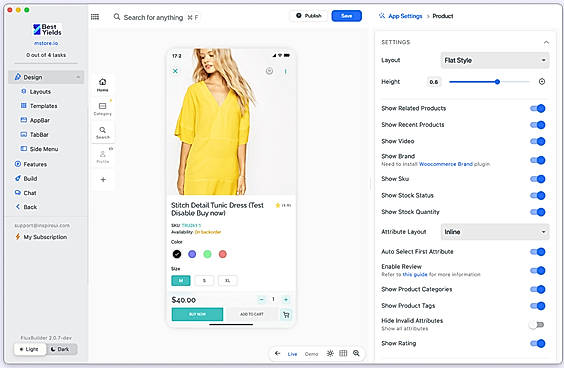Viewport: 564px width, 368px height.
Task: Select the green color swatch
Action: point(207,254)
